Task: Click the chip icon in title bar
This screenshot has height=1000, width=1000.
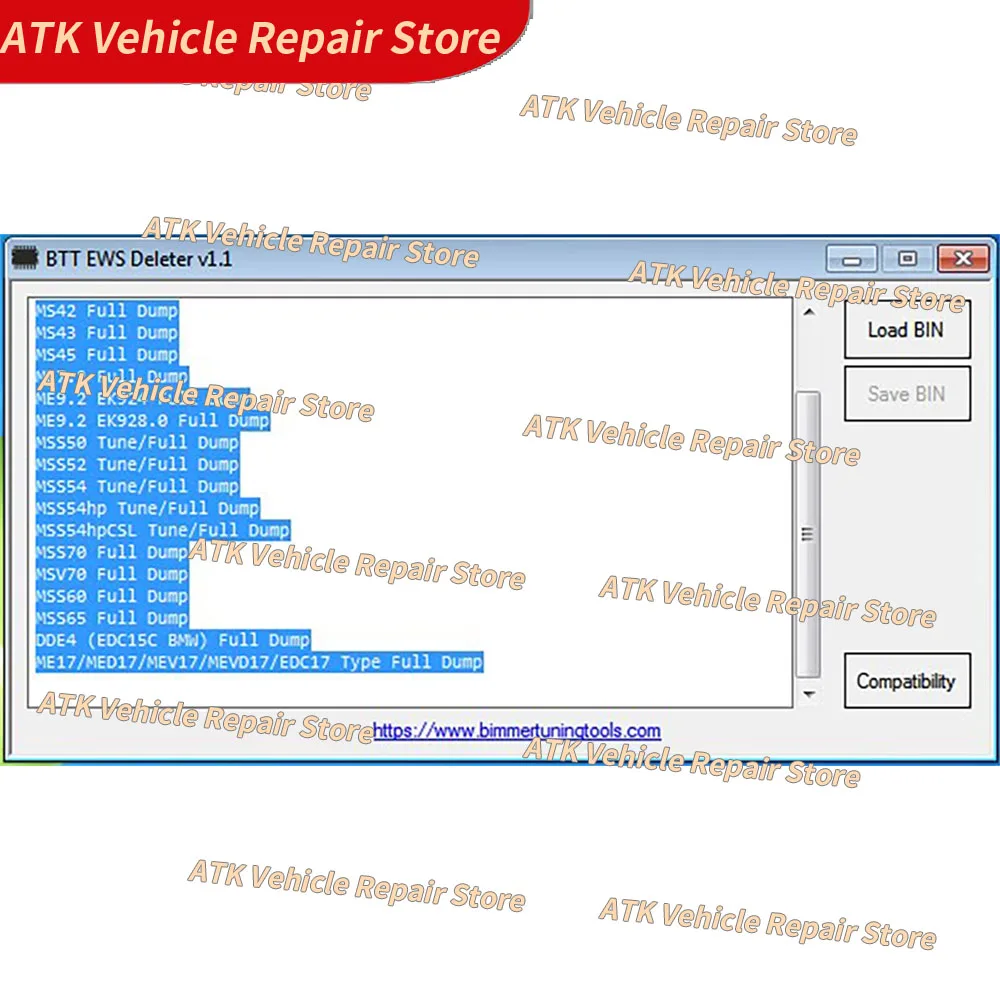Action: pyautogui.click(x=25, y=258)
